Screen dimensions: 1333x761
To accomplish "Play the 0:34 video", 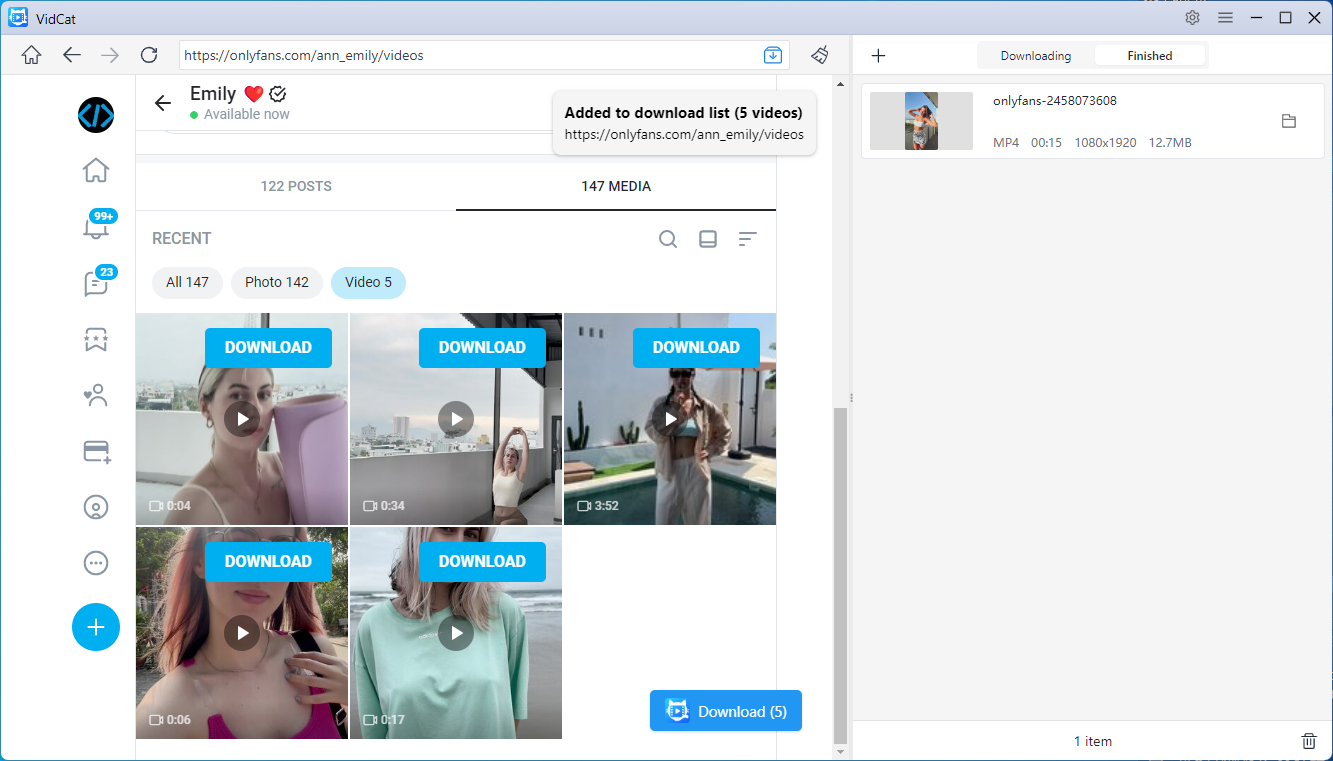I will pyautogui.click(x=456, y=419).
